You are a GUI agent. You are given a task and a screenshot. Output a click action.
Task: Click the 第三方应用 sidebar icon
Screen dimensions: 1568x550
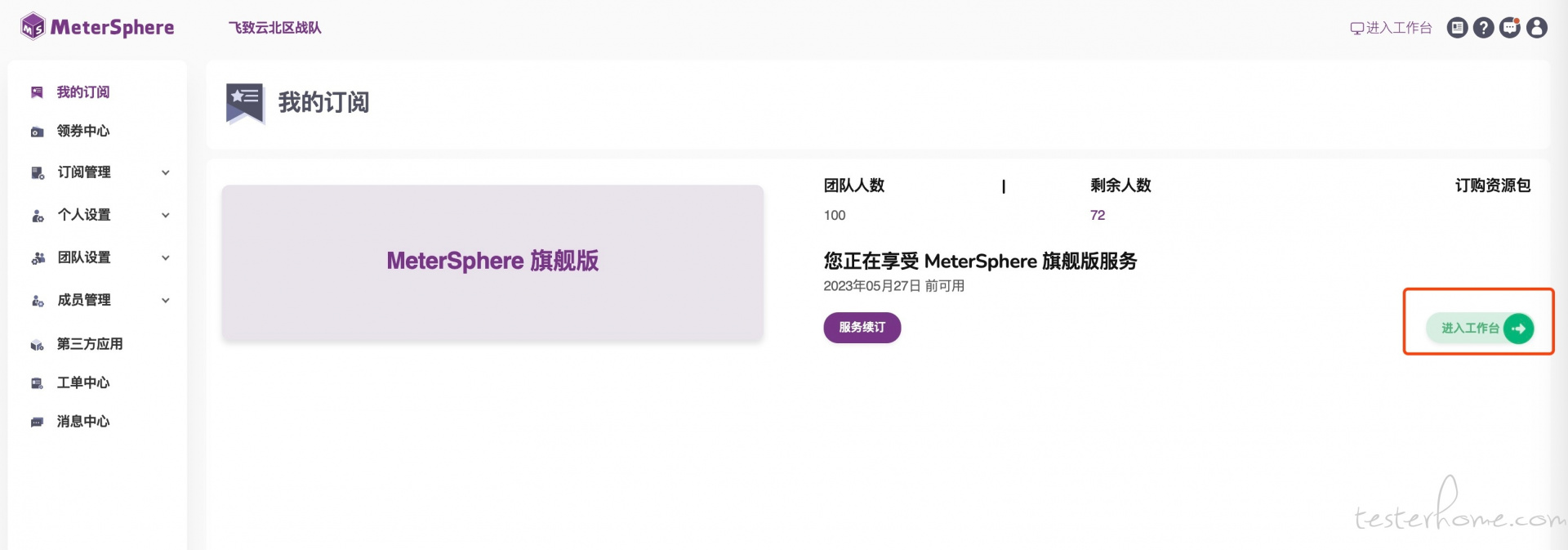tap(37, 345)
